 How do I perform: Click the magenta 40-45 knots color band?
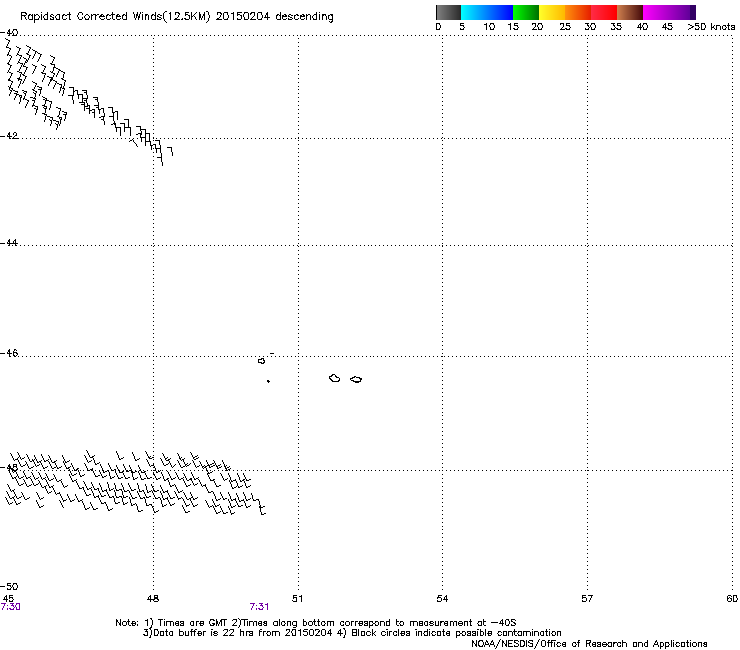click(x=656, y=12)
